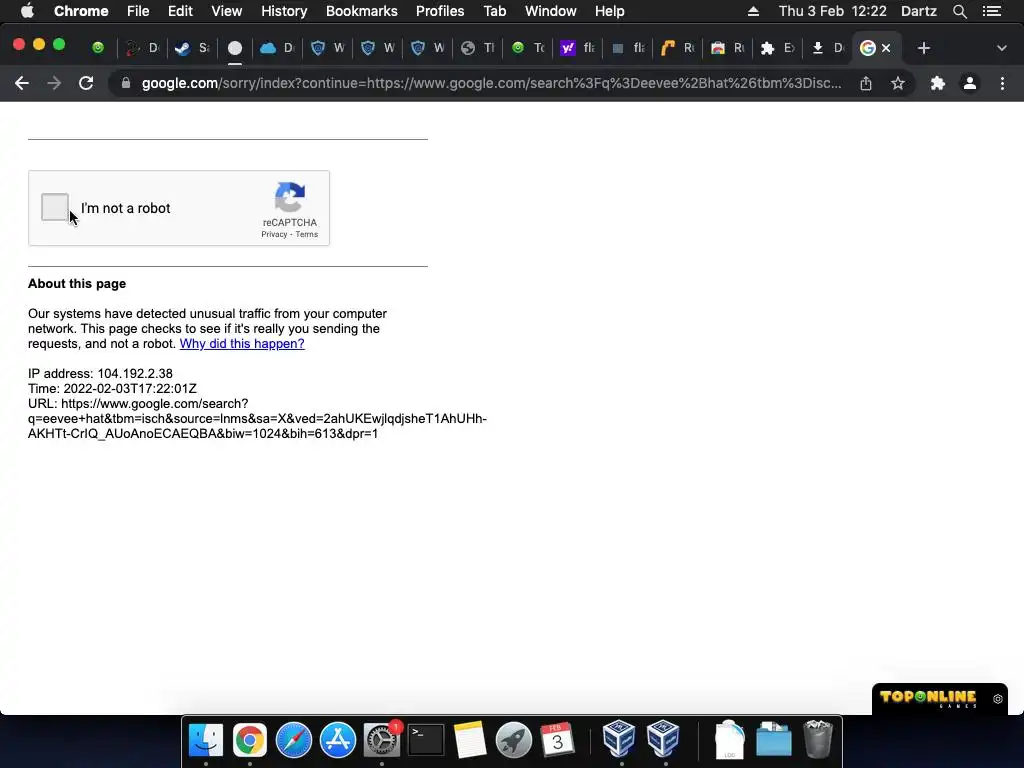Close the active Google tab
This screenshot has width=1024, height=768.
click(x=886, y=48)
